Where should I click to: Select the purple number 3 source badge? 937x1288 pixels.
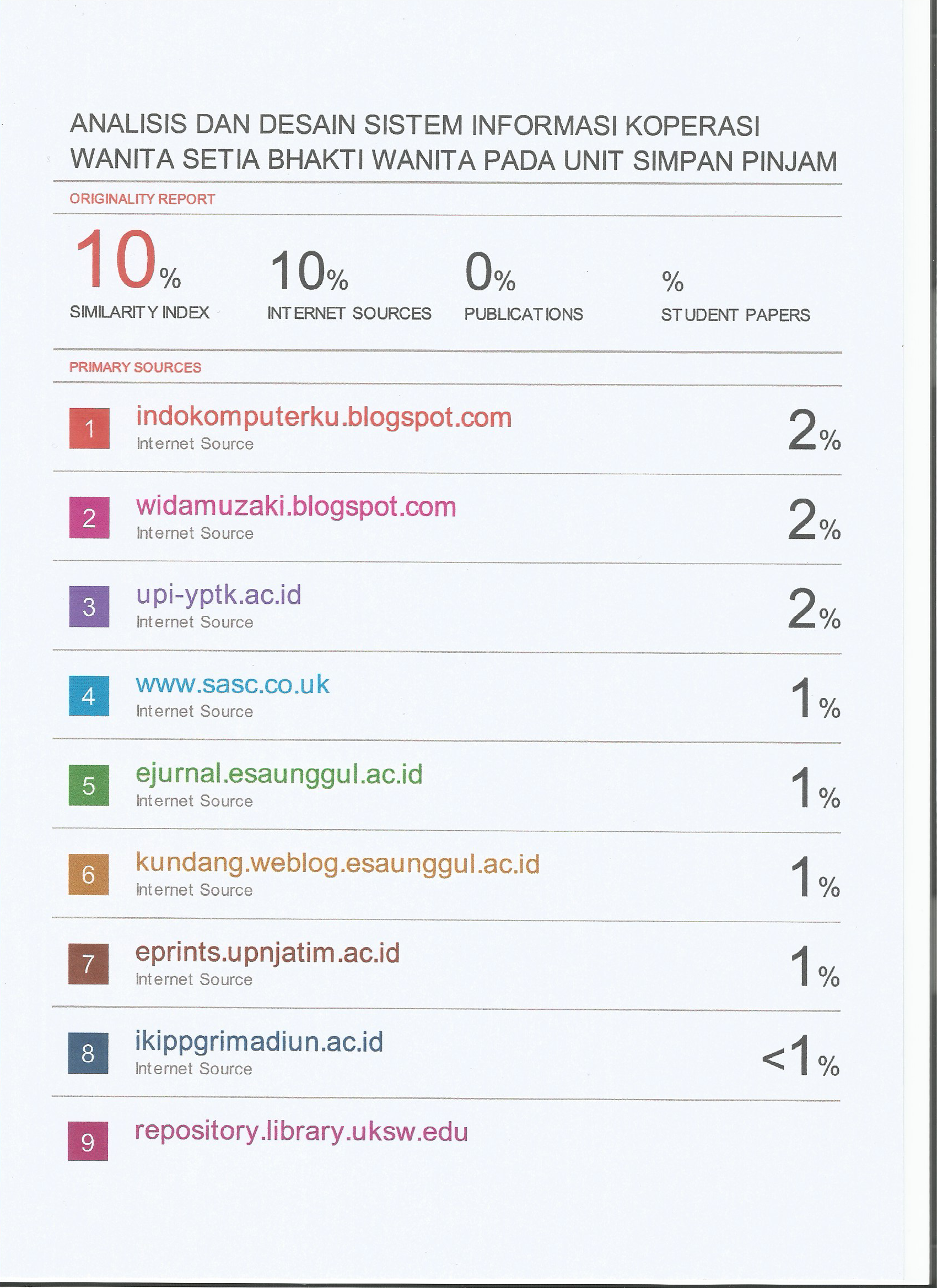tap(89, 607)
